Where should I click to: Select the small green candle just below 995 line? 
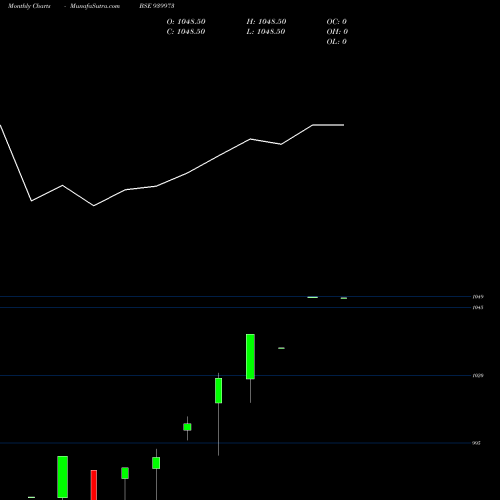[156, 463]
